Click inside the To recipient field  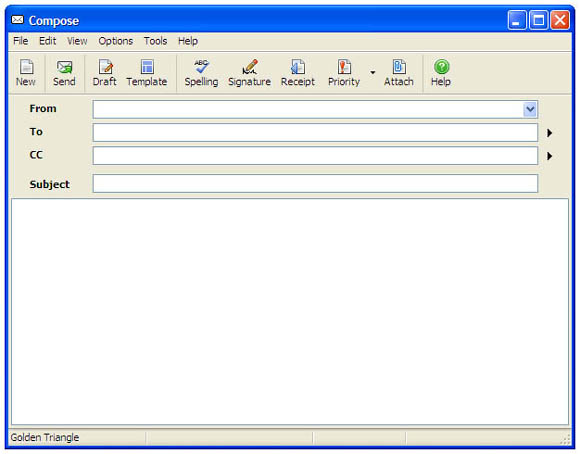315,133
